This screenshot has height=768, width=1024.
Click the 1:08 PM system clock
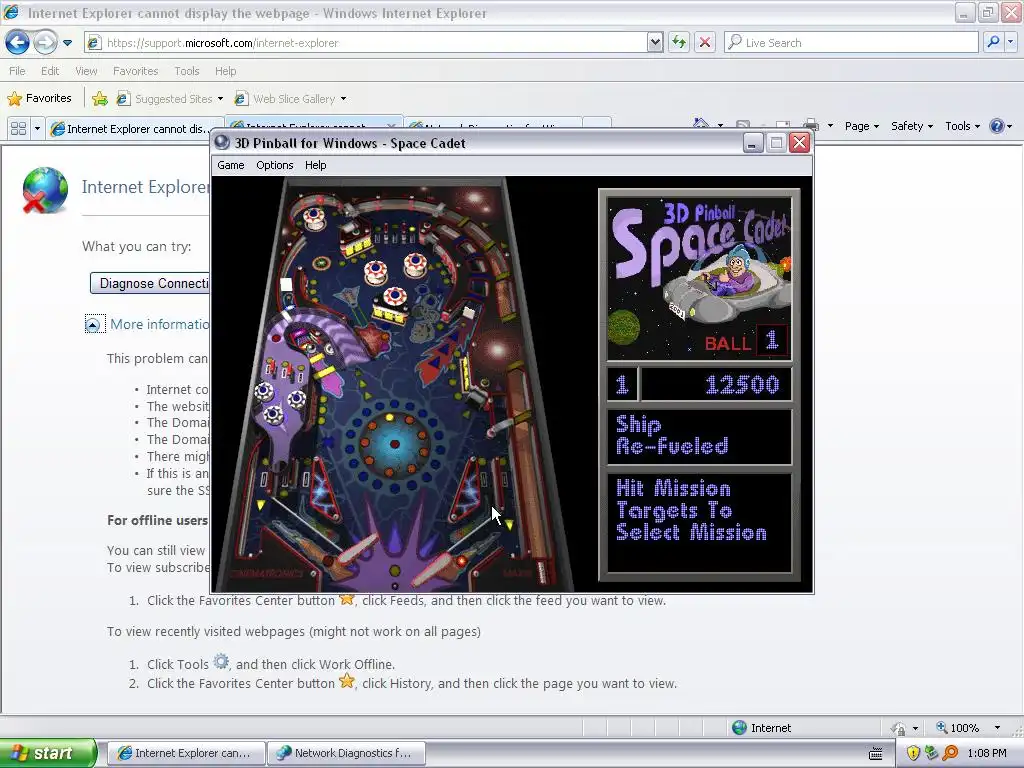point(987,753)
